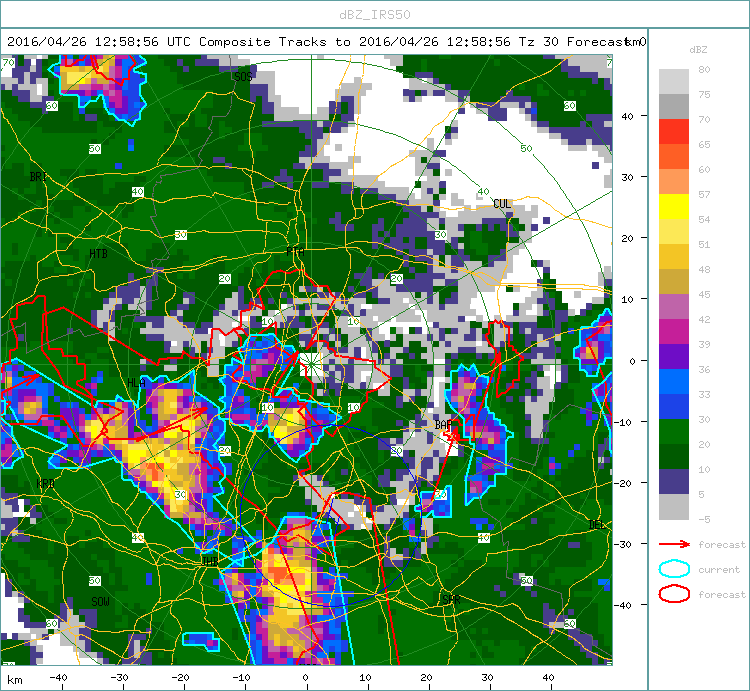Screen dimensions: 750x691
Task: Click the legend value 57
Action: (x=704, y=194)
